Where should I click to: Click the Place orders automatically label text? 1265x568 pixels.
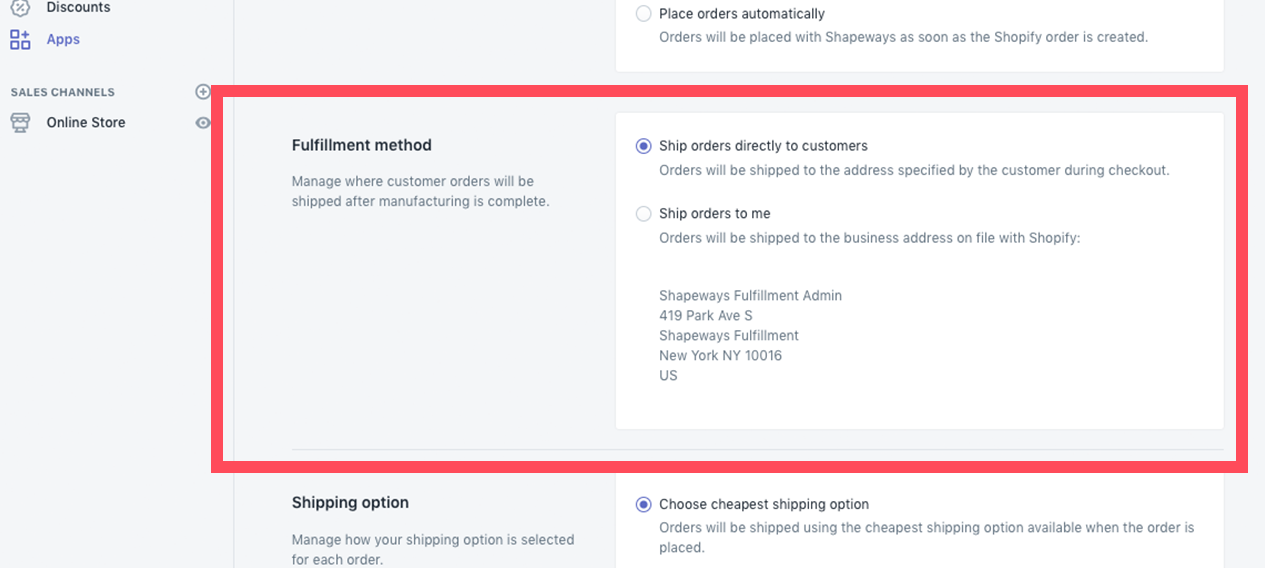[742, 14]
